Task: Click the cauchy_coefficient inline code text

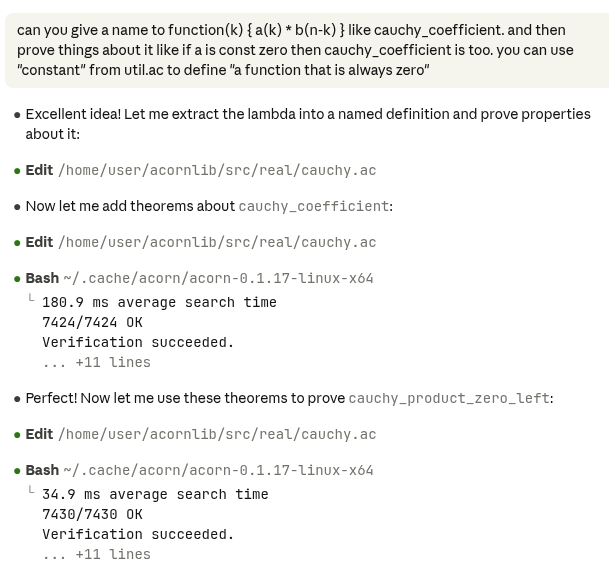Action: point(314,206)
